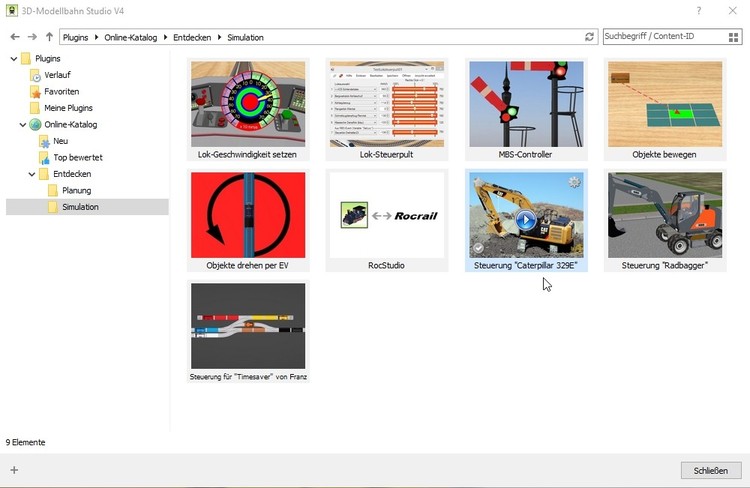Select Steuerung Radbagger plugin
750x488 pixels.
[665, 221]
